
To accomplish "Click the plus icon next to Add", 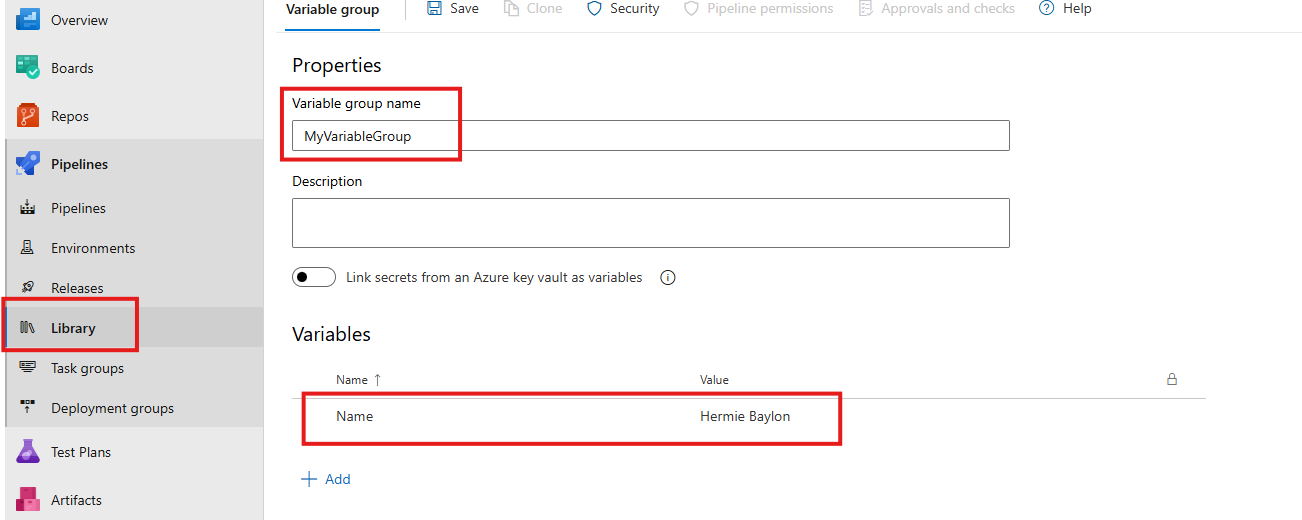I will [x=309, y=479].
